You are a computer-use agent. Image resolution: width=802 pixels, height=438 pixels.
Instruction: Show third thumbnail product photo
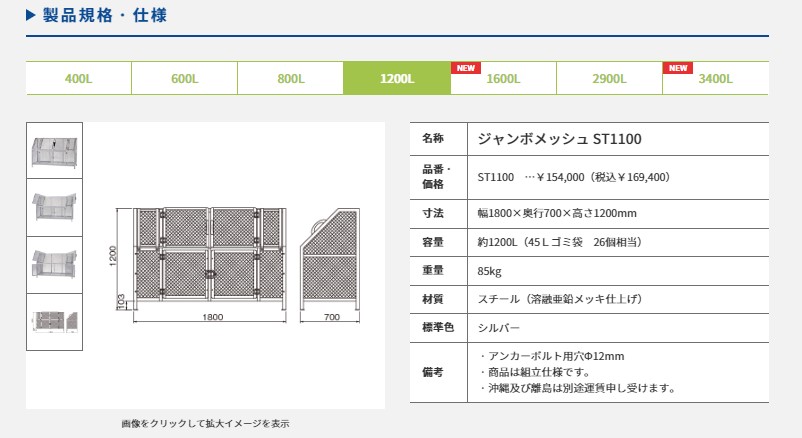[54, 265]
